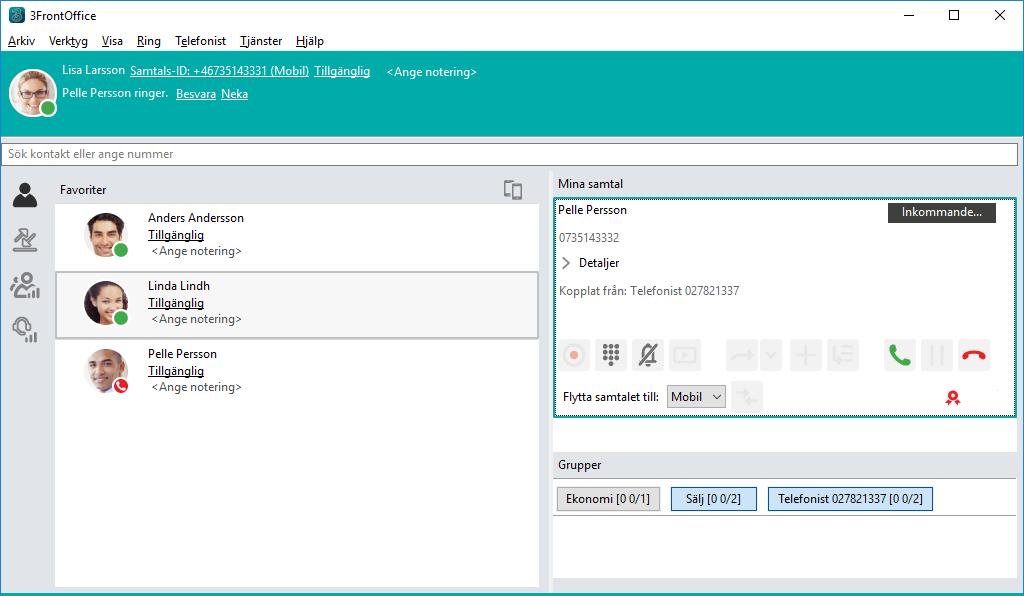Open the second sidebar icon below contacts
Image resolution: width=1024 pixels, height=596 pixels.
point(25,240)
